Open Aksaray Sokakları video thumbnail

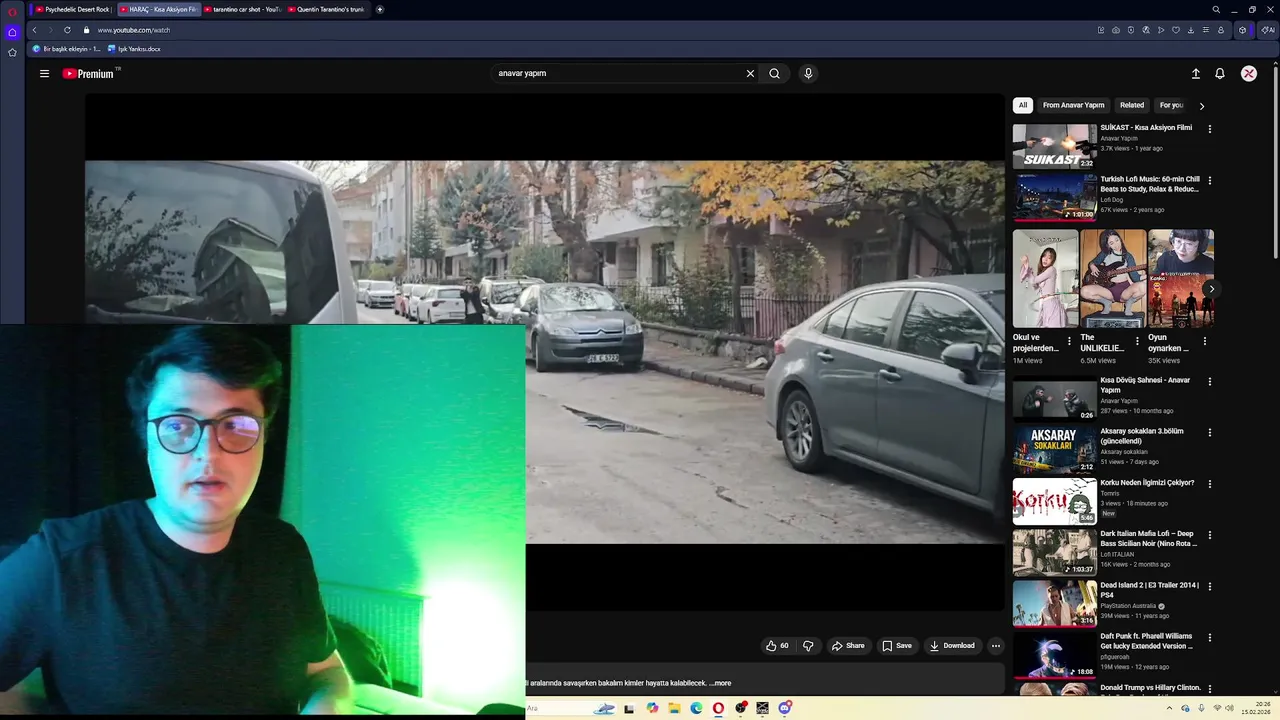(x=1054, y=450)
